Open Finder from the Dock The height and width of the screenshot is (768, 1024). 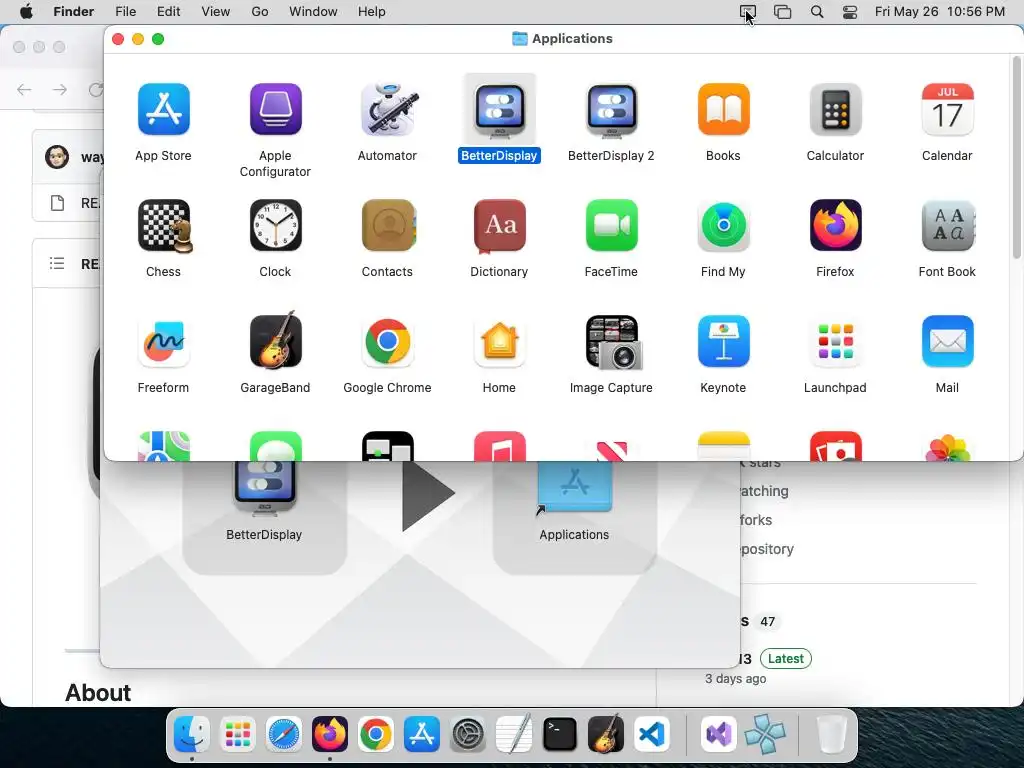[x=191, y=734]
